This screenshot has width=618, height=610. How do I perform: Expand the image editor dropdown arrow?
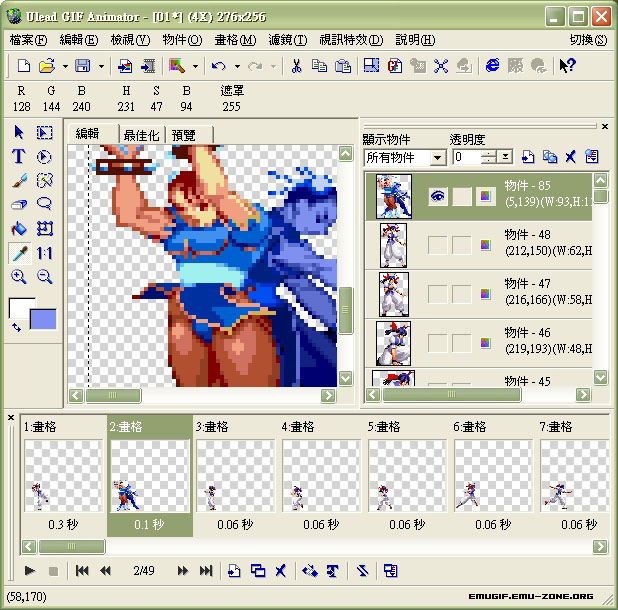(195, 66)
